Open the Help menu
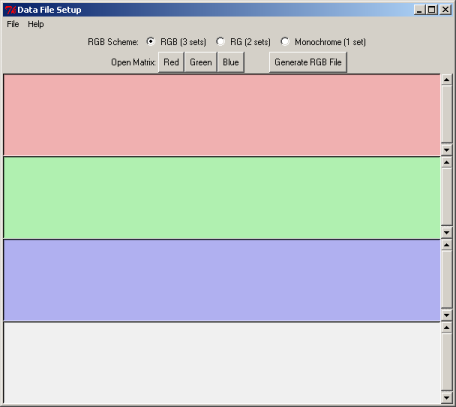This screenshot has height=407, width=456. tap(36, 24)
